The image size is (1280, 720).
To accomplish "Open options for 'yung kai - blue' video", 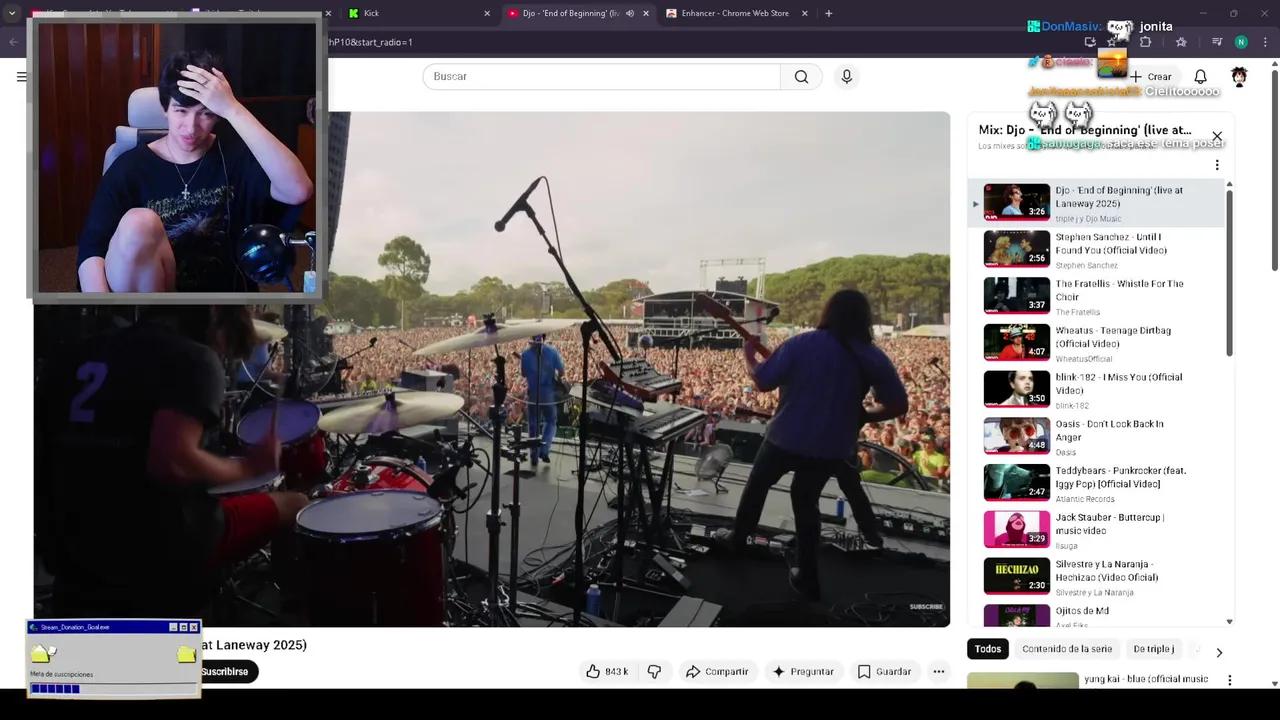I will (x=1229, y=680).
